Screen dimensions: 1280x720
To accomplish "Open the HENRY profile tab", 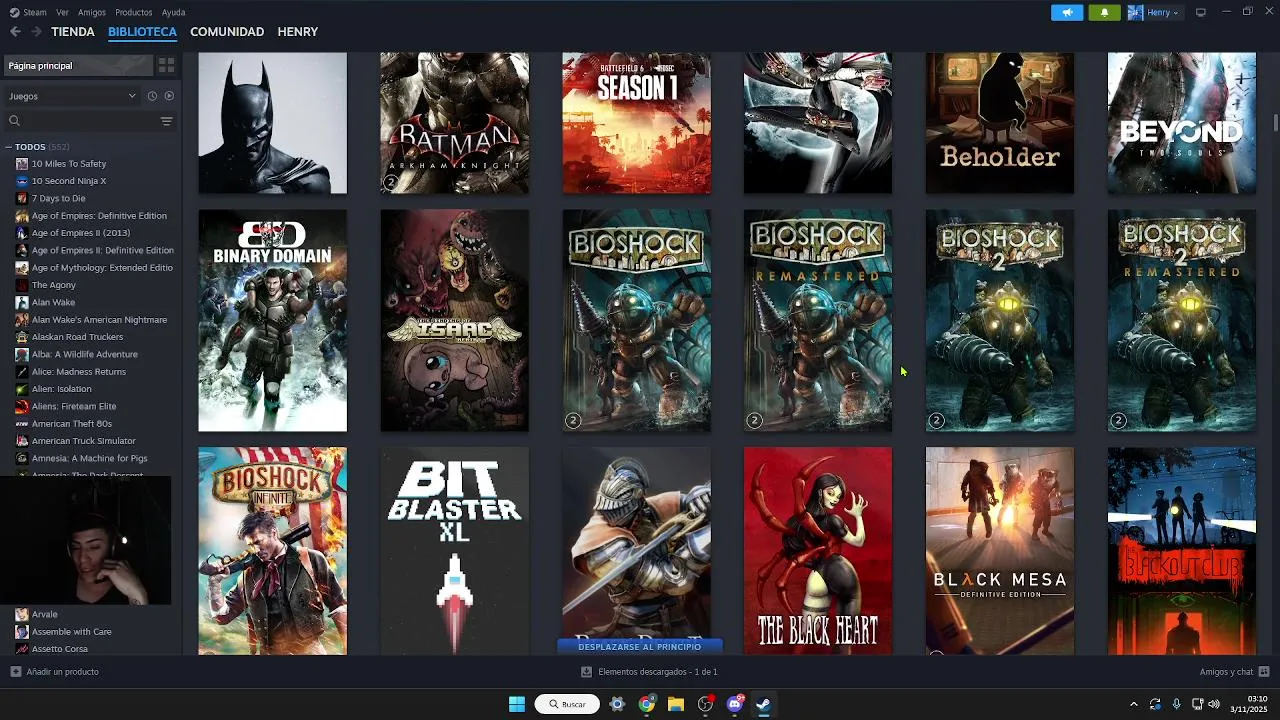I will click(x=298, y=32).
